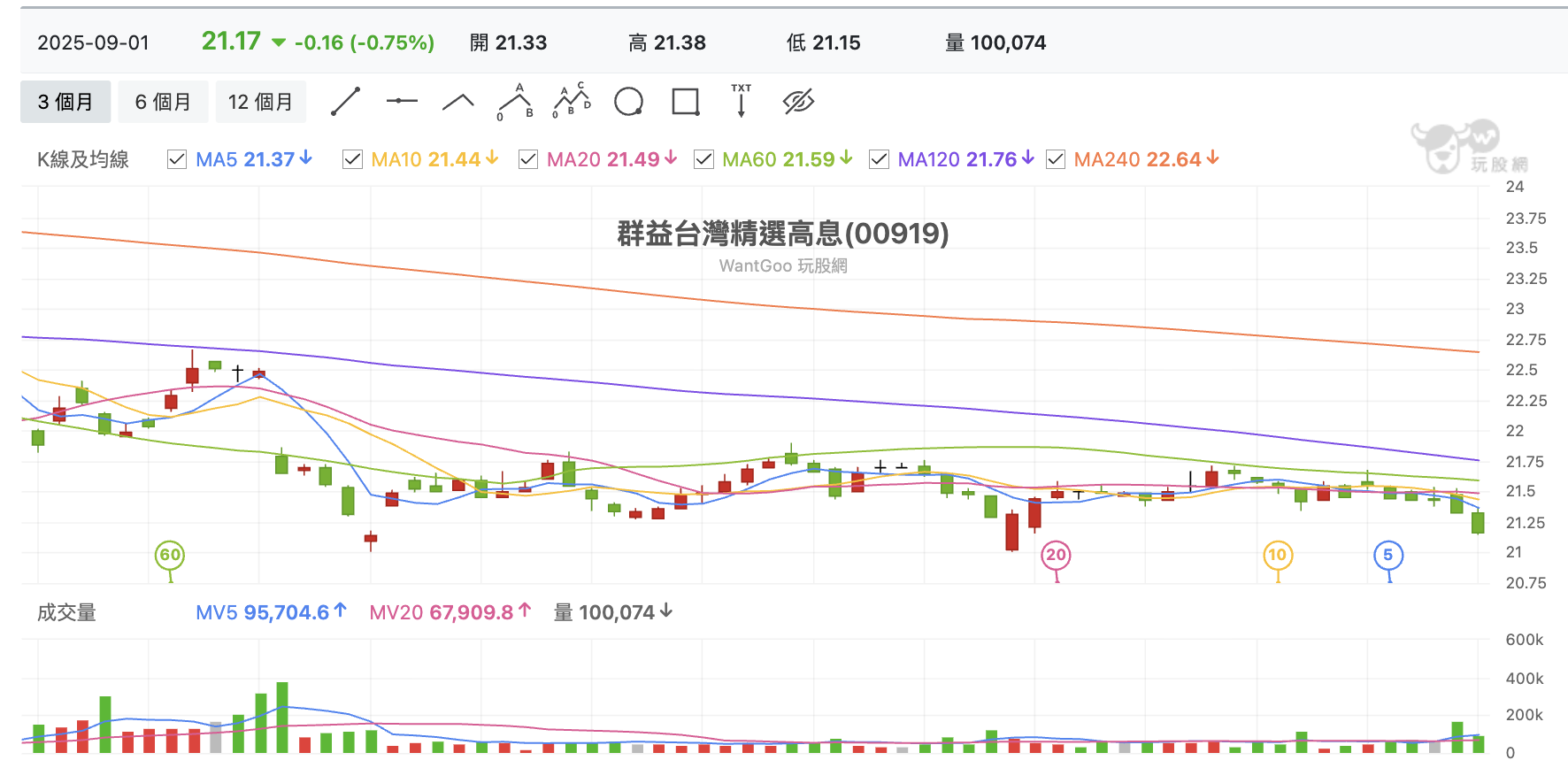Uncheck the MA20 moving average checkbox

coord(528,159)
